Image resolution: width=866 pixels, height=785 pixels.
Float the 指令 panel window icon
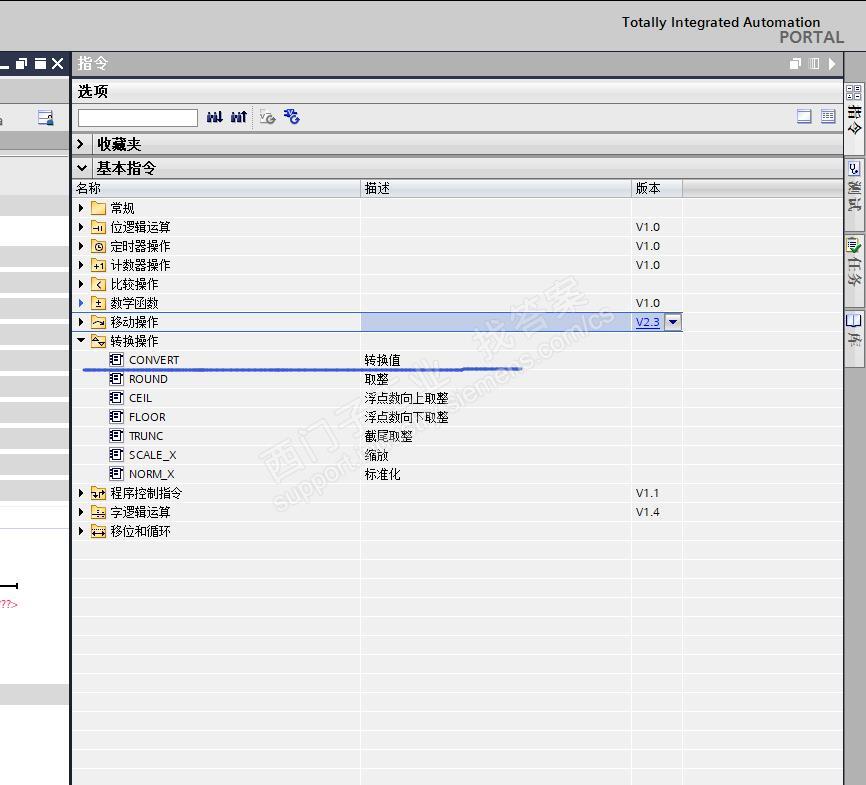coord(795,64)
